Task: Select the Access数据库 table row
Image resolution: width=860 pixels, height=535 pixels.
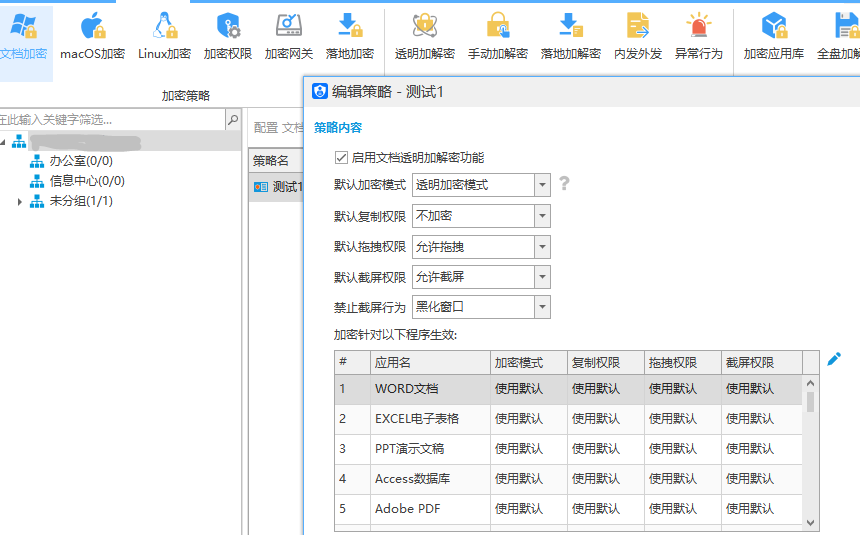Action: pos(568,479)
